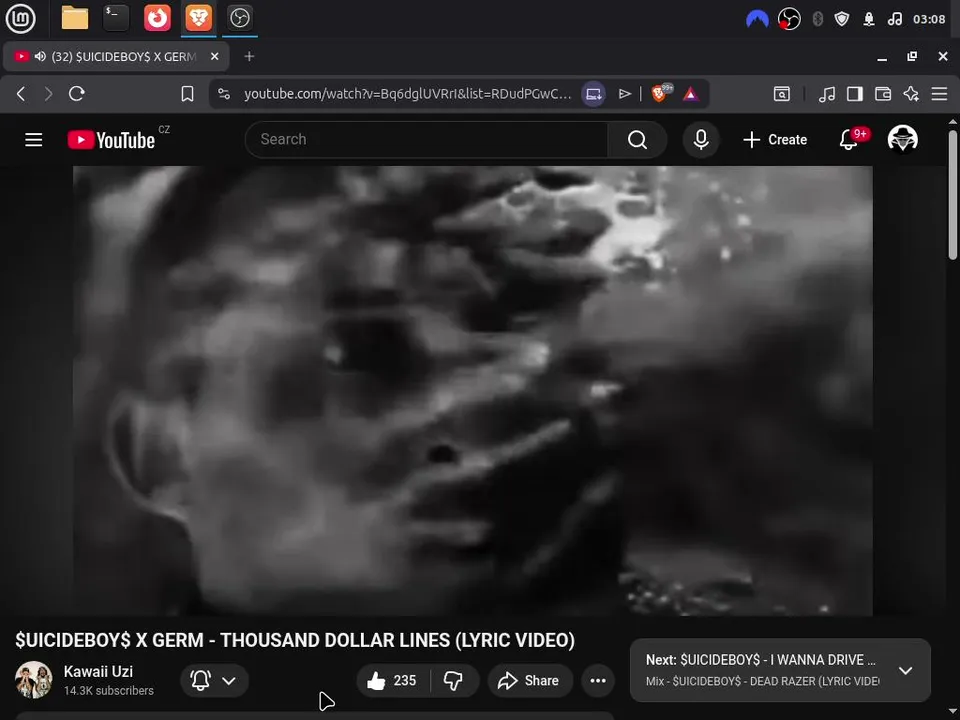Viewport: 960px width, 720px height.
Task: Open the tab search button in the toolbar
Action: pyautogui.click(x=781, y=94)
